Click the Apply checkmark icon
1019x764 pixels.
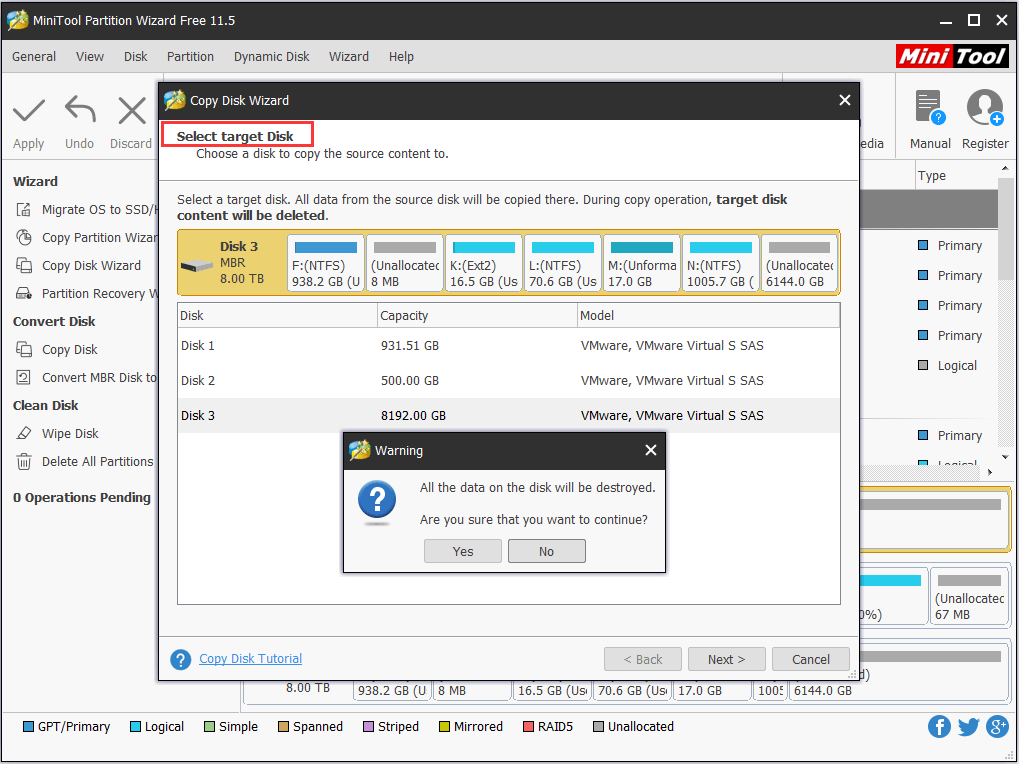(29, 111)
